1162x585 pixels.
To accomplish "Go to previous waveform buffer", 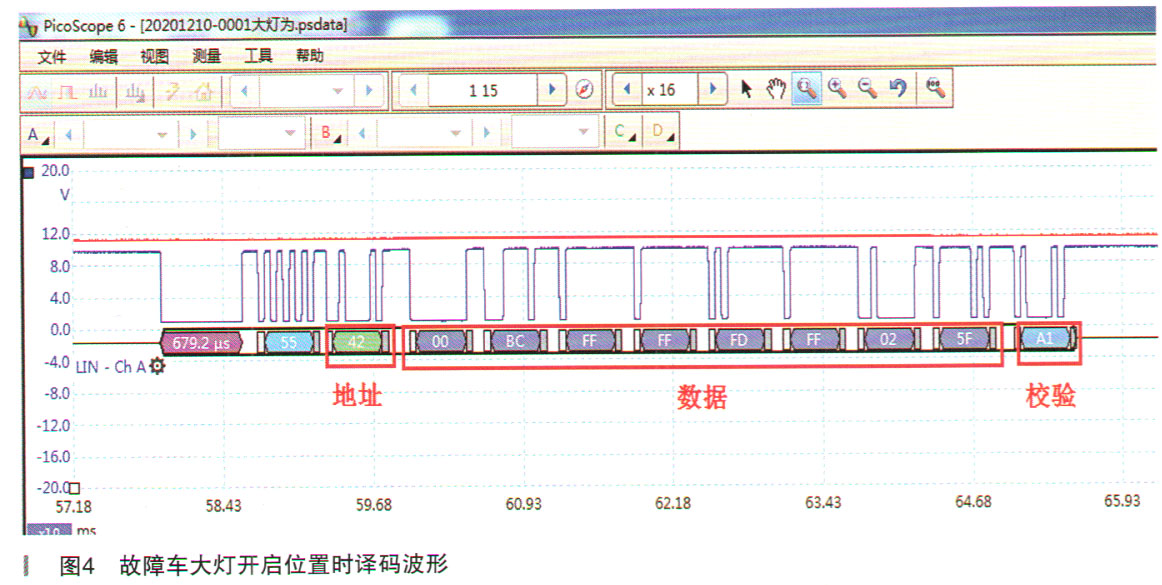I will (x=414, y=90).
